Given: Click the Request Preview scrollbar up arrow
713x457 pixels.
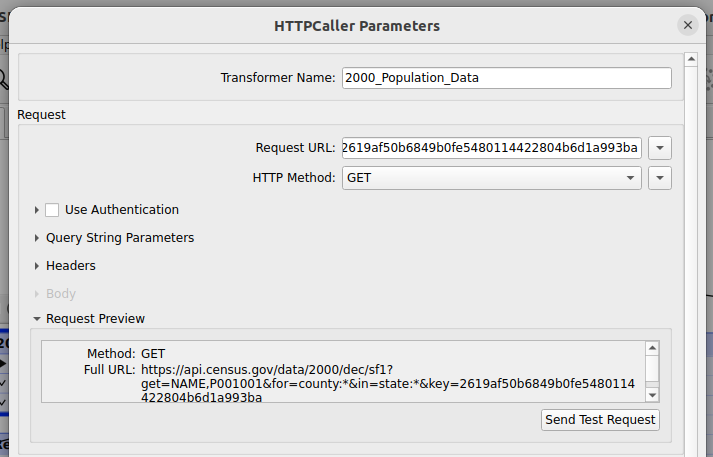Looking at the screenshot, I should 652,348.
